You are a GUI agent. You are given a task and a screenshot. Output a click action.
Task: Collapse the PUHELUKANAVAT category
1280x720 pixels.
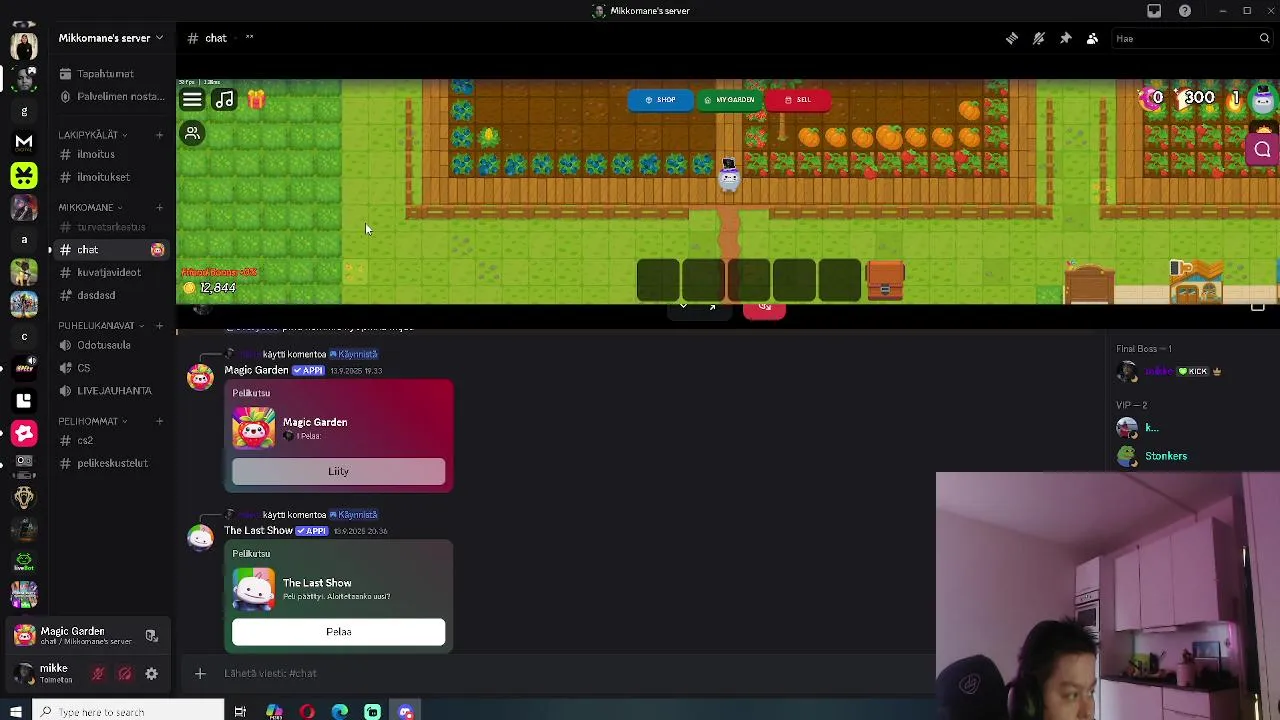pyautogui.click(x=100, y=326)
